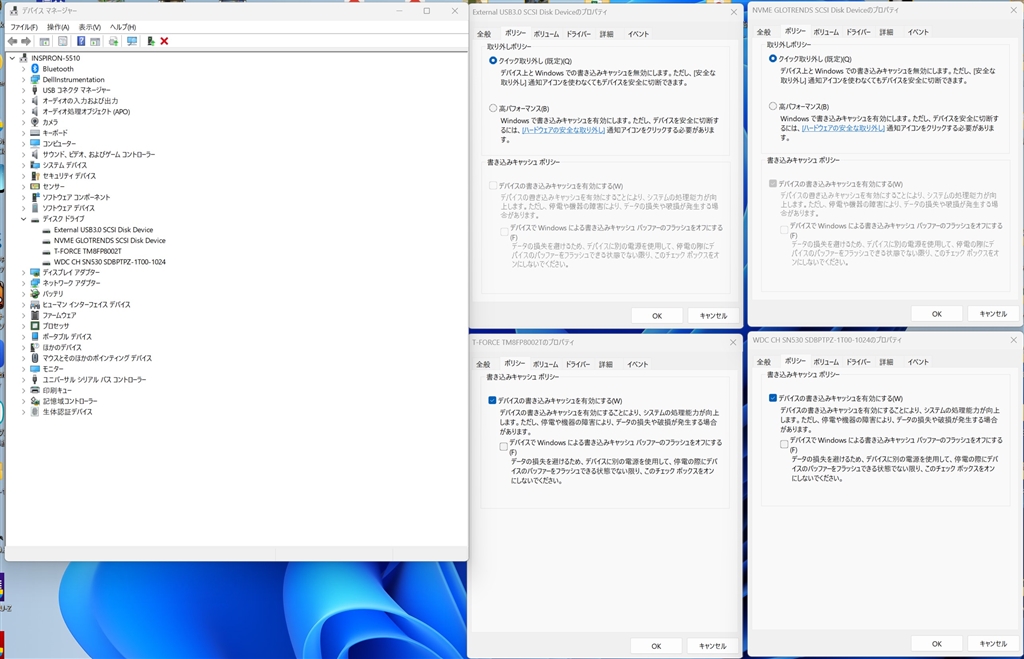Select the セキュリティ デバイス category icon
The width and height of the screenshot is (1024, 659).
click(x=35, y=176)
